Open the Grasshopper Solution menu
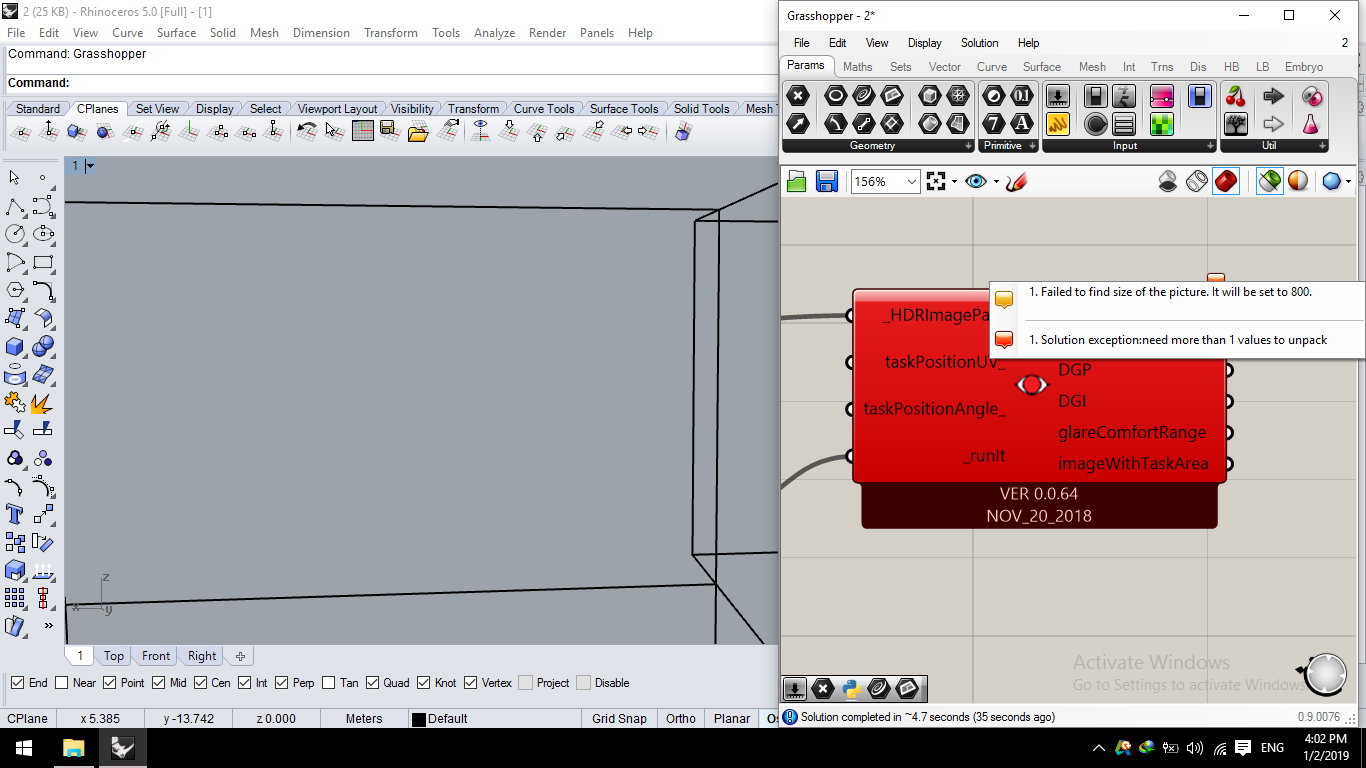 click(979, 43)
